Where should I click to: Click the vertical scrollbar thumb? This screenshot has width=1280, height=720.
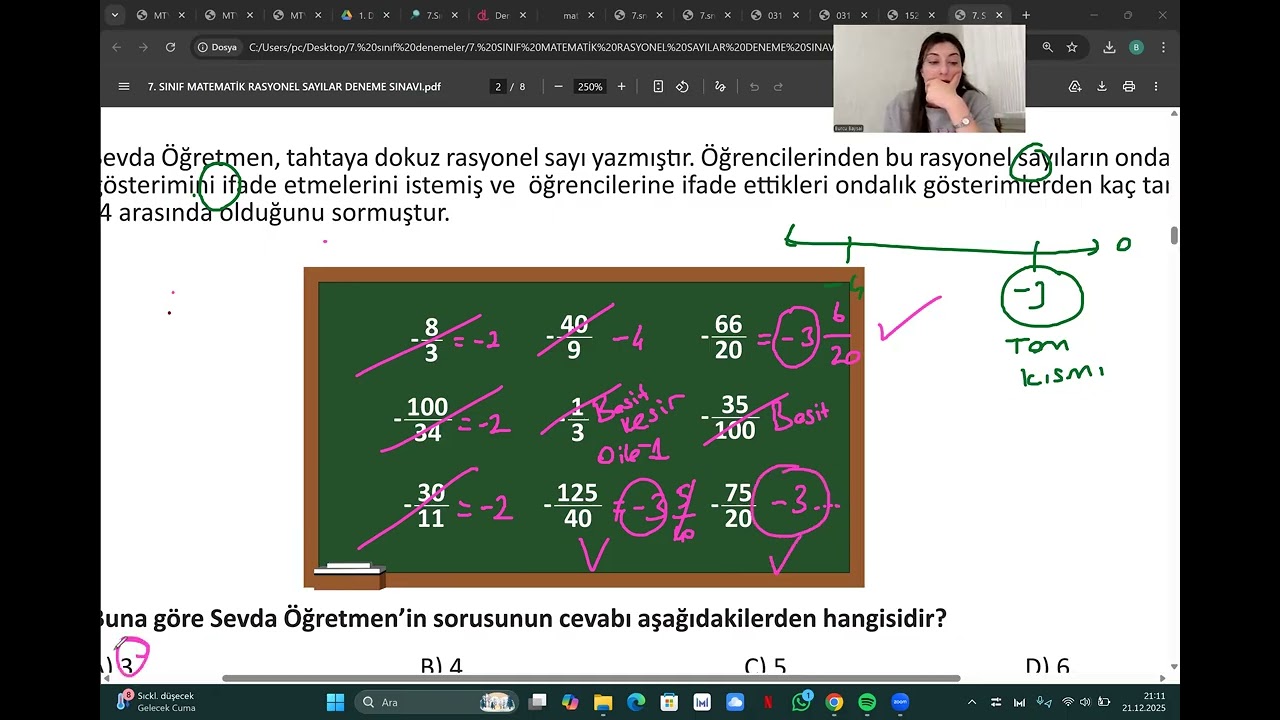coord(1174,235)
